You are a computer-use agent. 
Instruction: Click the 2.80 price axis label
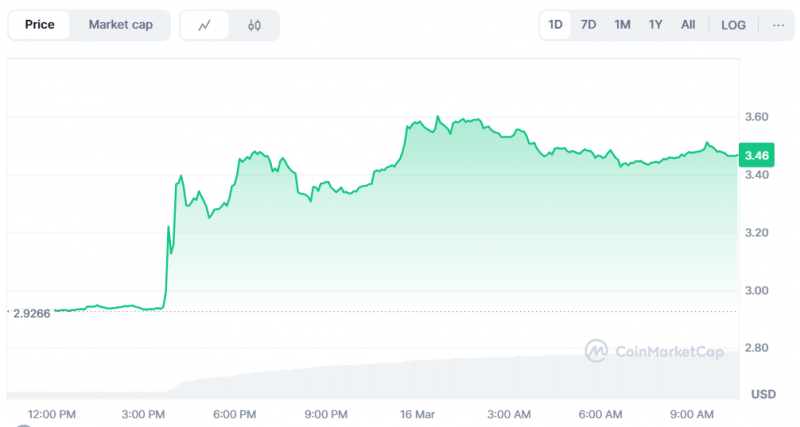756,348
